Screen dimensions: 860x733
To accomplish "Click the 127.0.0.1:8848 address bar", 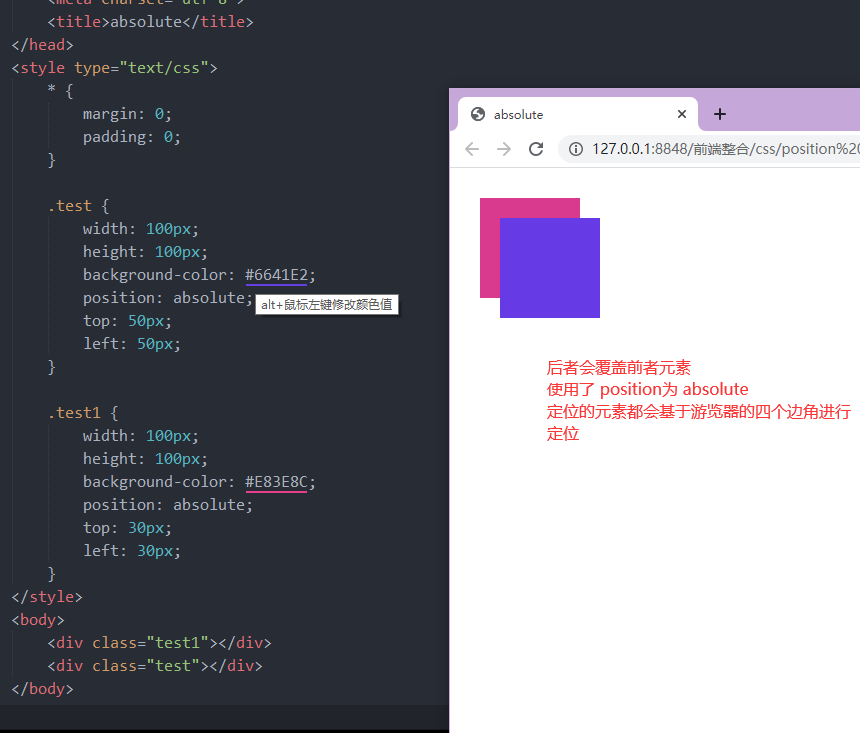I will pyautogui.click(x=700, y=148).
